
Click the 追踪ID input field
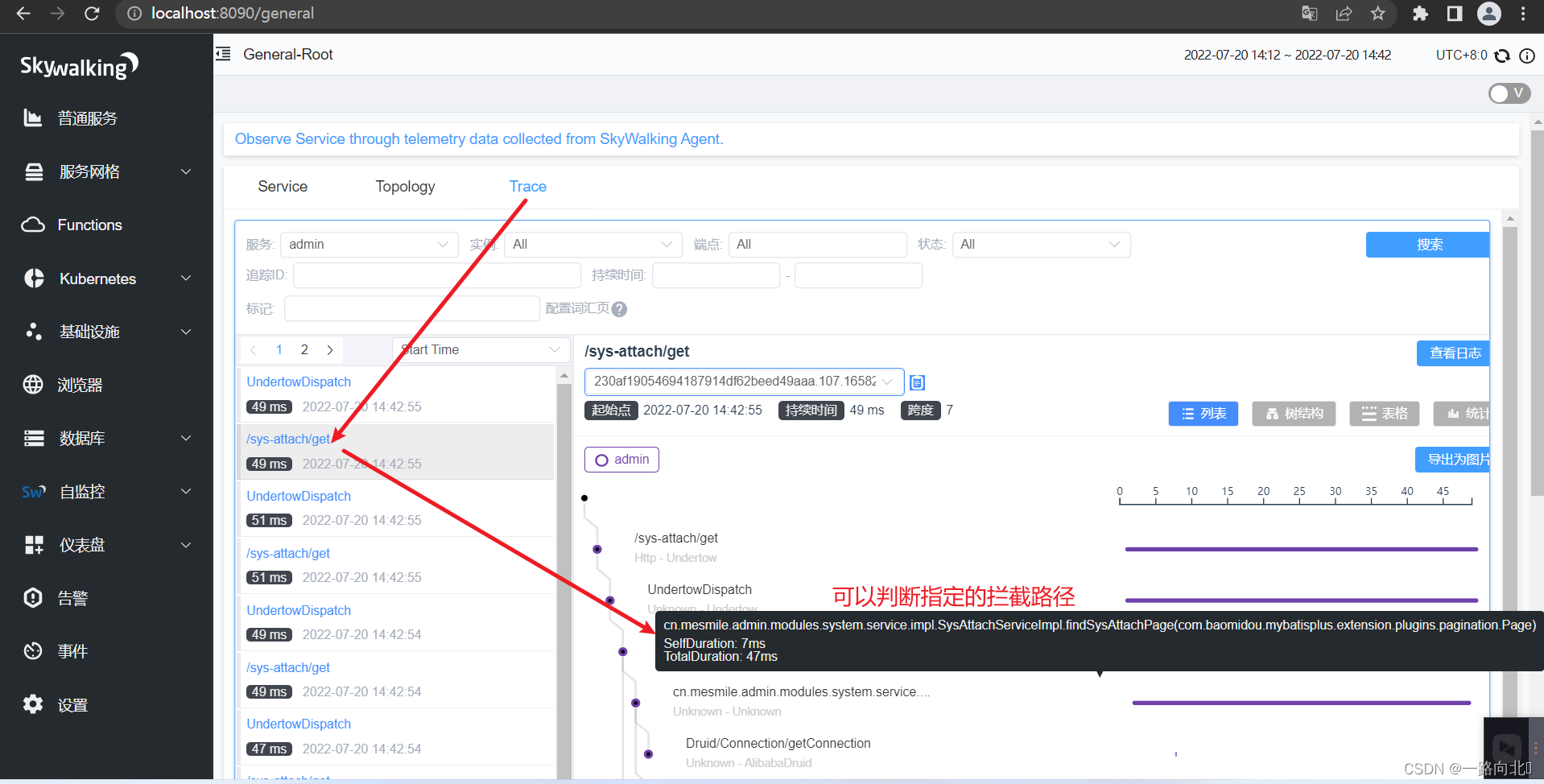click(437, 275)
